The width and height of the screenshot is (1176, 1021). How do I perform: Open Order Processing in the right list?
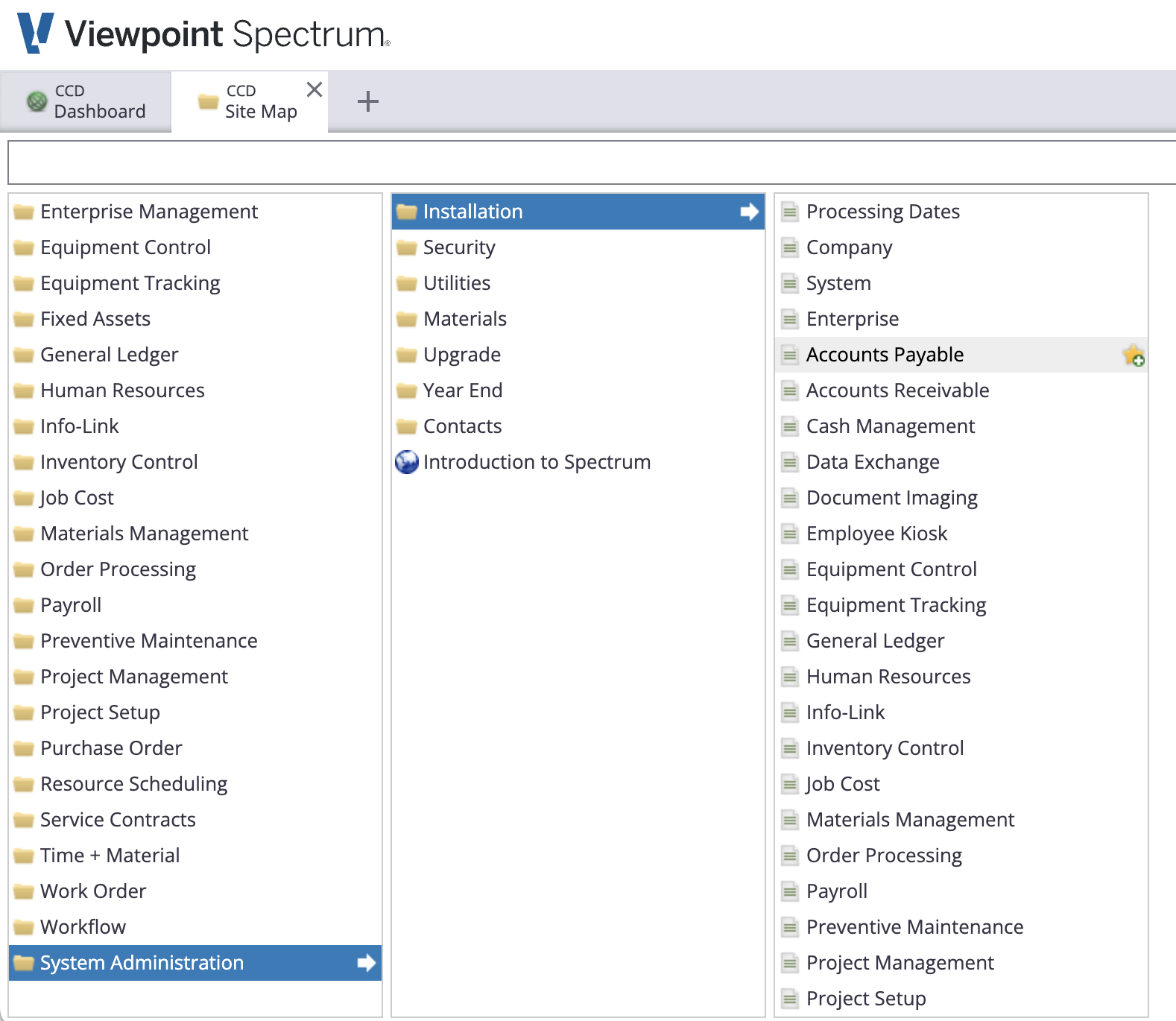tap(961, 856)
